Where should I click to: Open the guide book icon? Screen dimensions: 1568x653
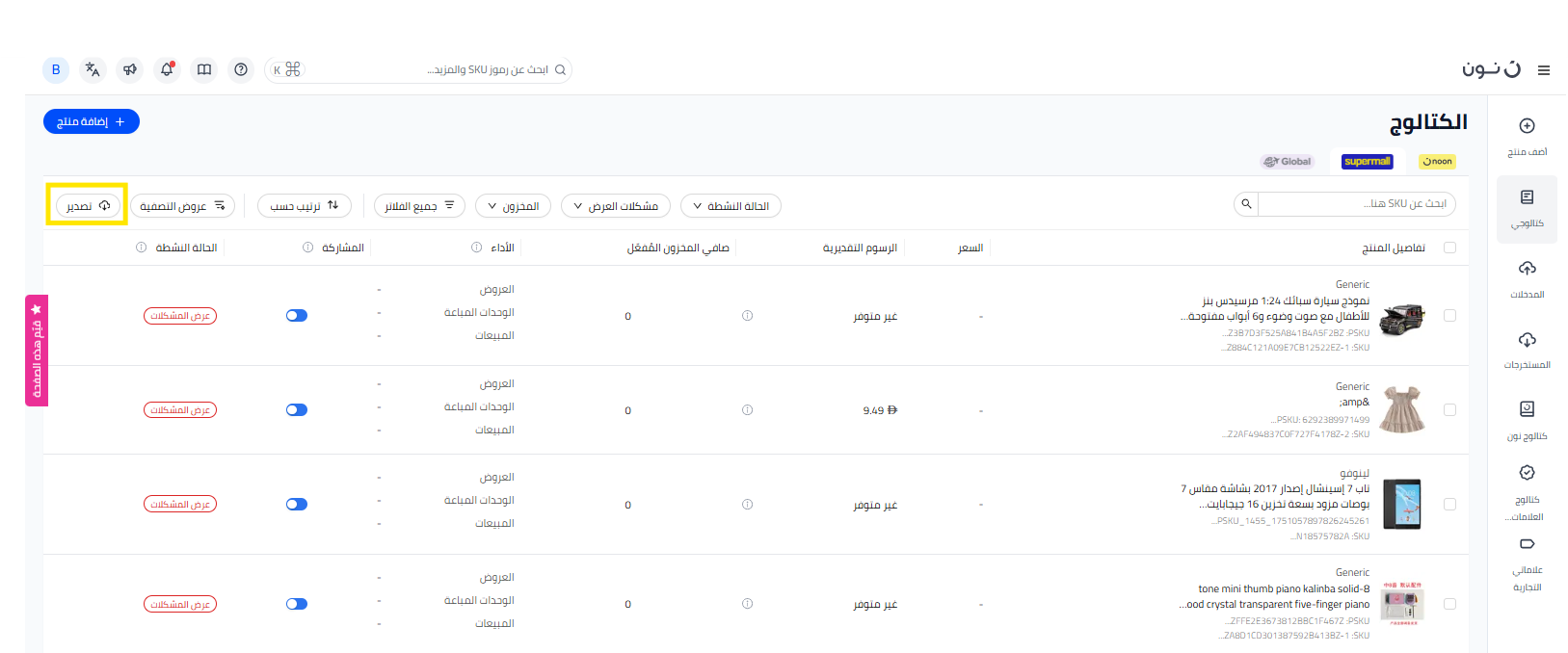204,69
